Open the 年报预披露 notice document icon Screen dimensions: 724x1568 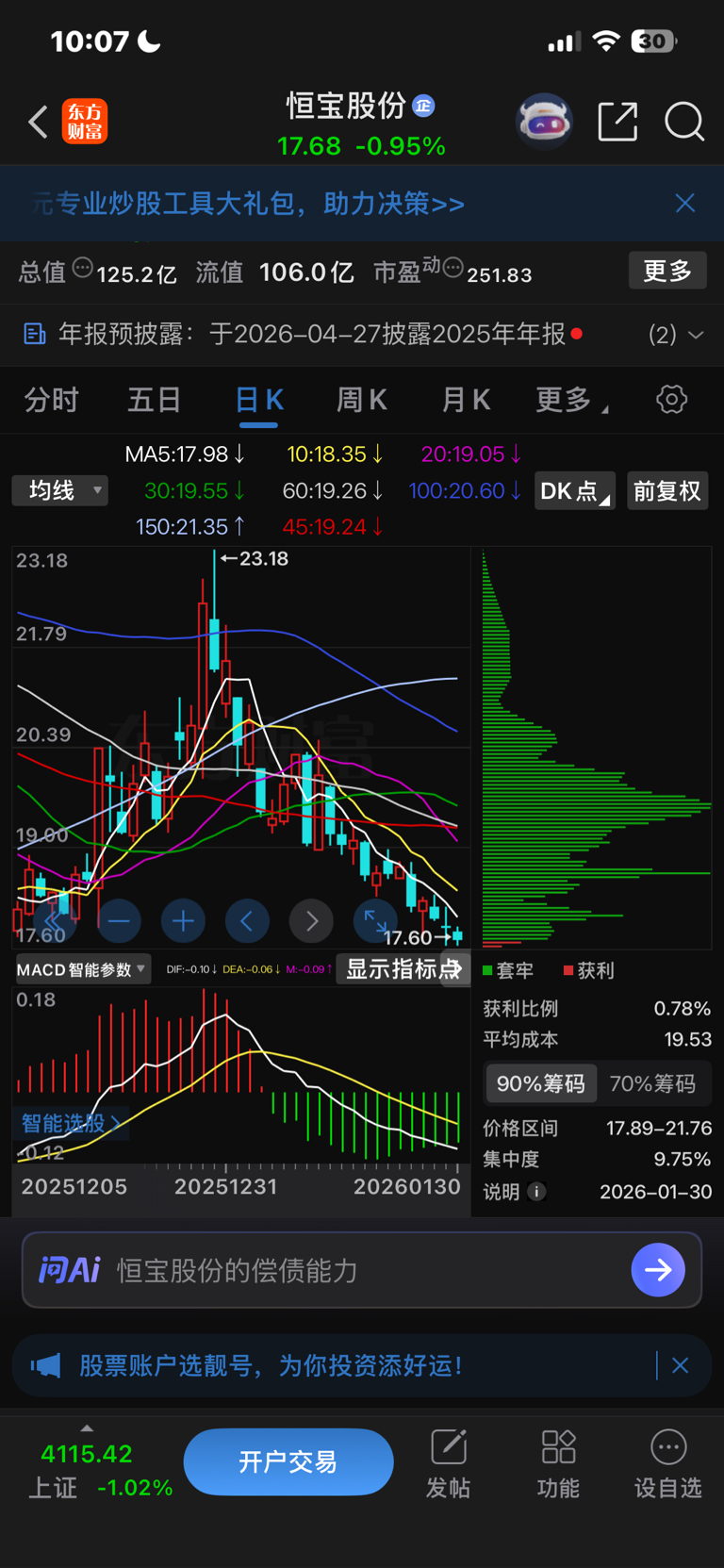tap(35, 334)
